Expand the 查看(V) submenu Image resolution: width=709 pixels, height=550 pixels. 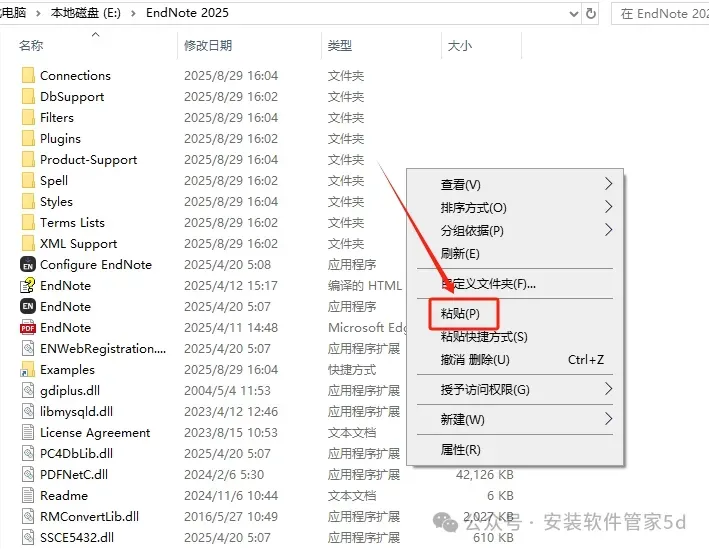click(x=609, y=184)
